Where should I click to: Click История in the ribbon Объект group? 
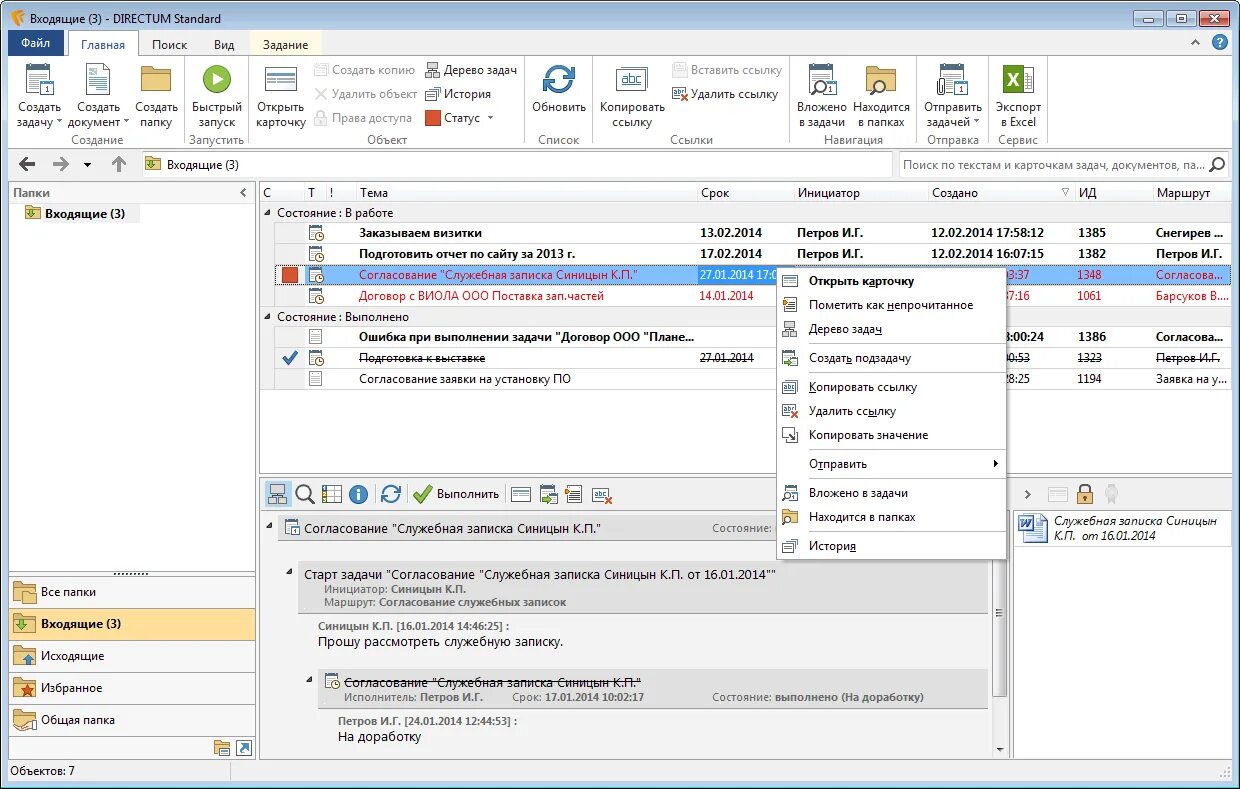pos(458,94)
